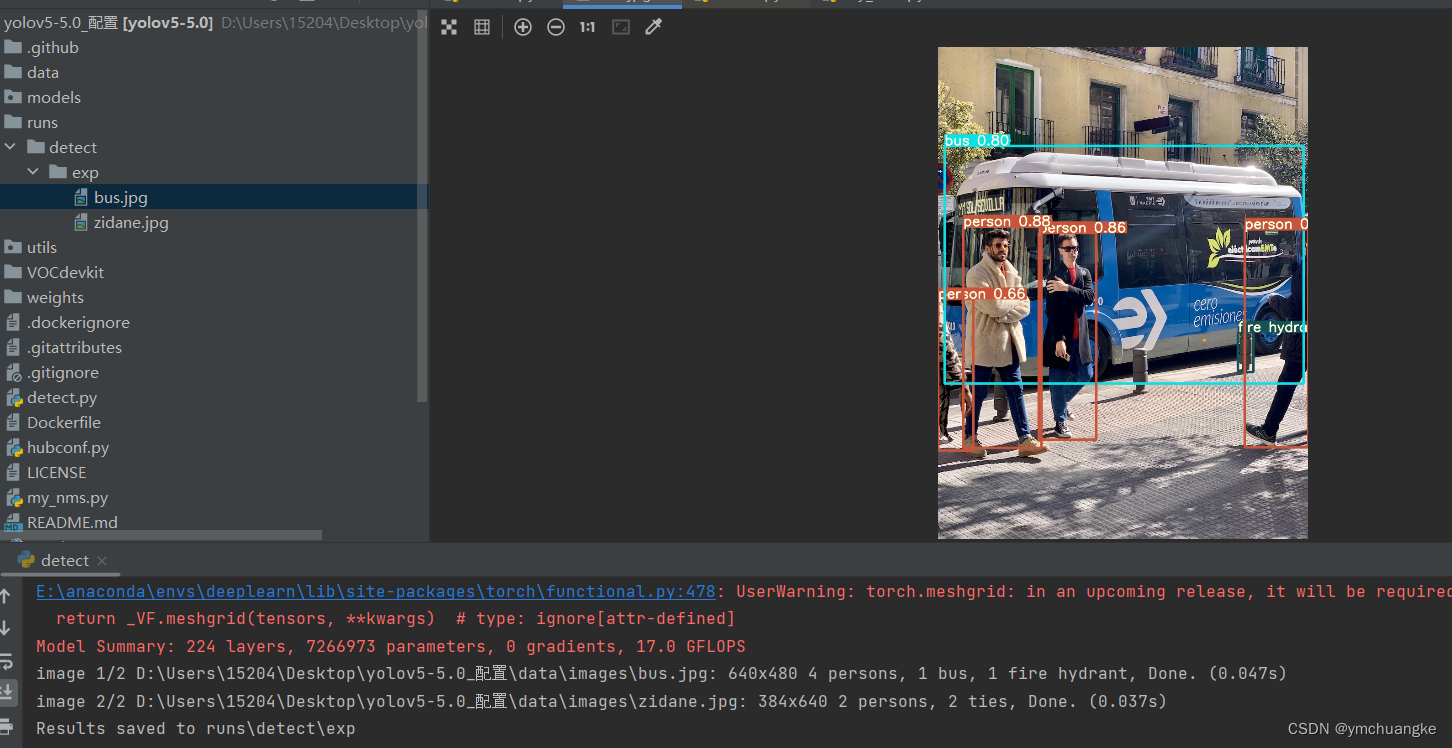Fit the image zoom to window
Image resolution: width=1452 pixels, height=748 pixels.
tap(621, 27)
